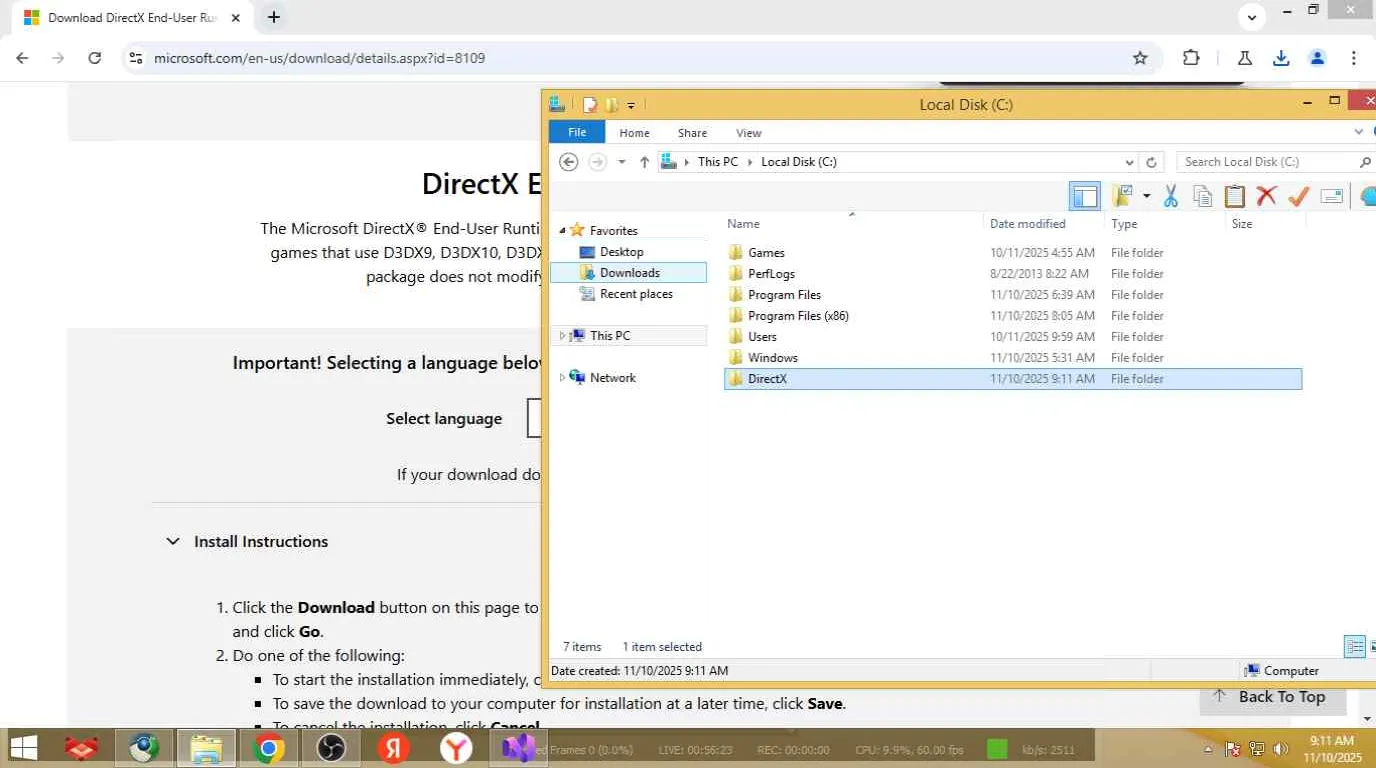Screen dimensions: 1376x768
Task: Open the Chrome Extensions puzzle icon
Action: click(x=1191, y=58)
